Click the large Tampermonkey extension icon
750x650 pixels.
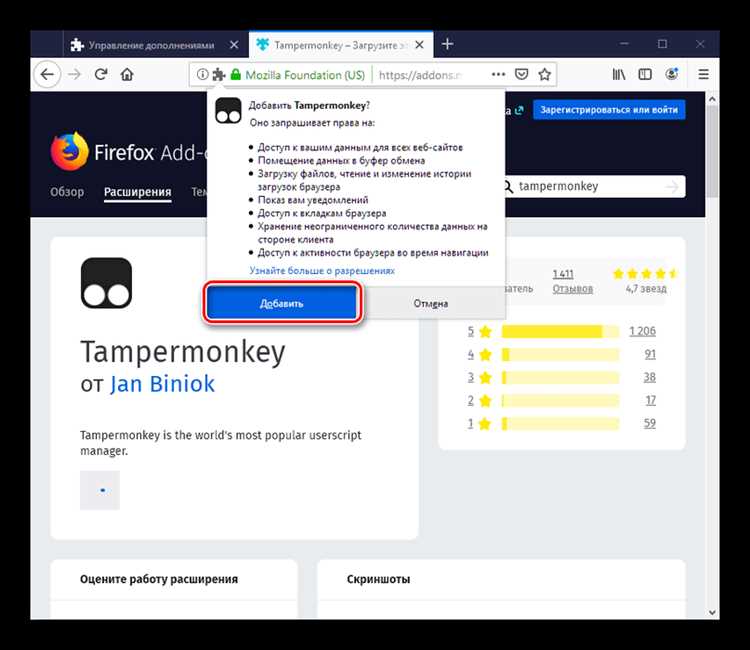(x=106, y=283)
